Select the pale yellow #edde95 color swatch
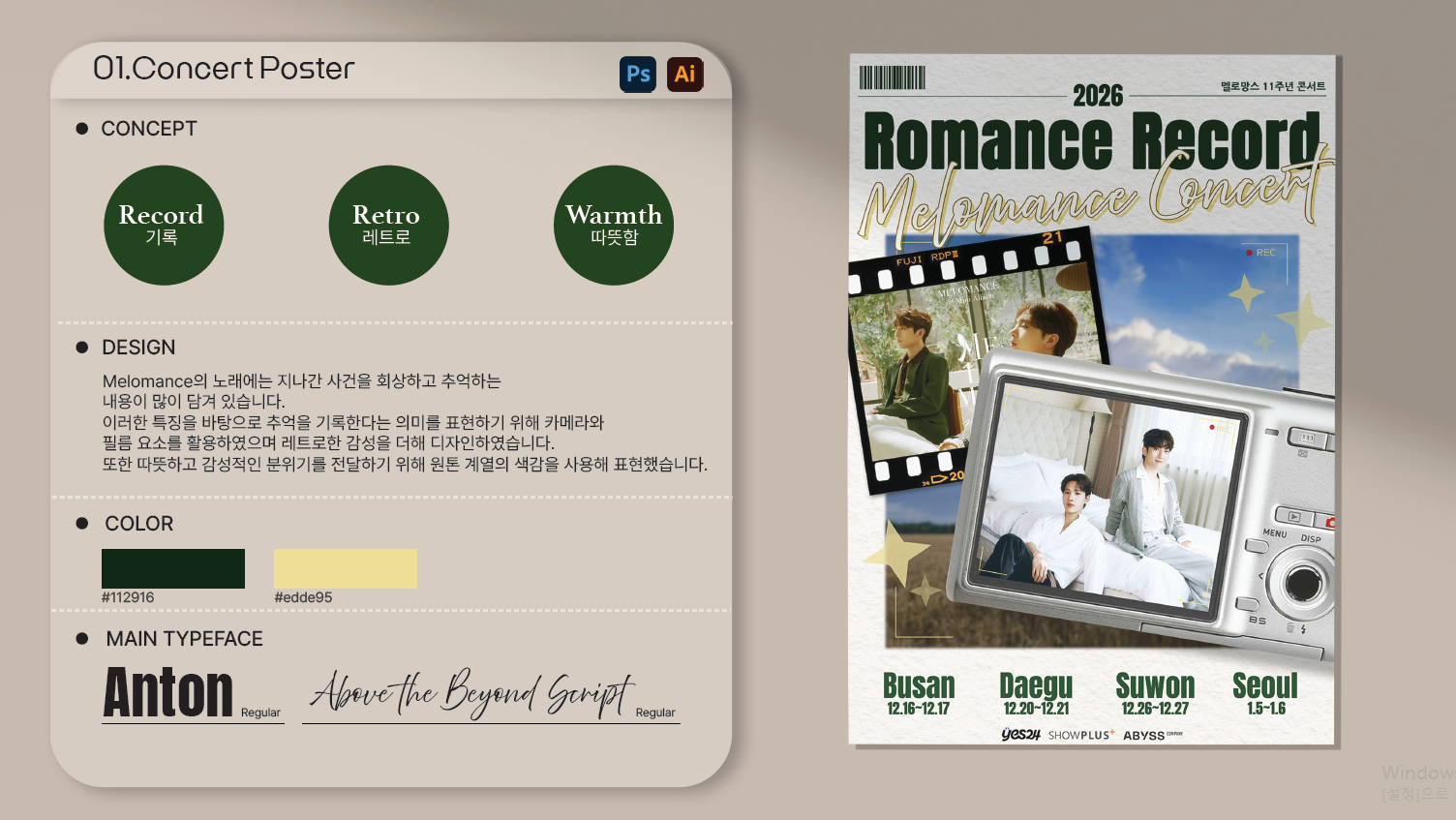This screenshot has width=1456, height=820. click(346, 568)
